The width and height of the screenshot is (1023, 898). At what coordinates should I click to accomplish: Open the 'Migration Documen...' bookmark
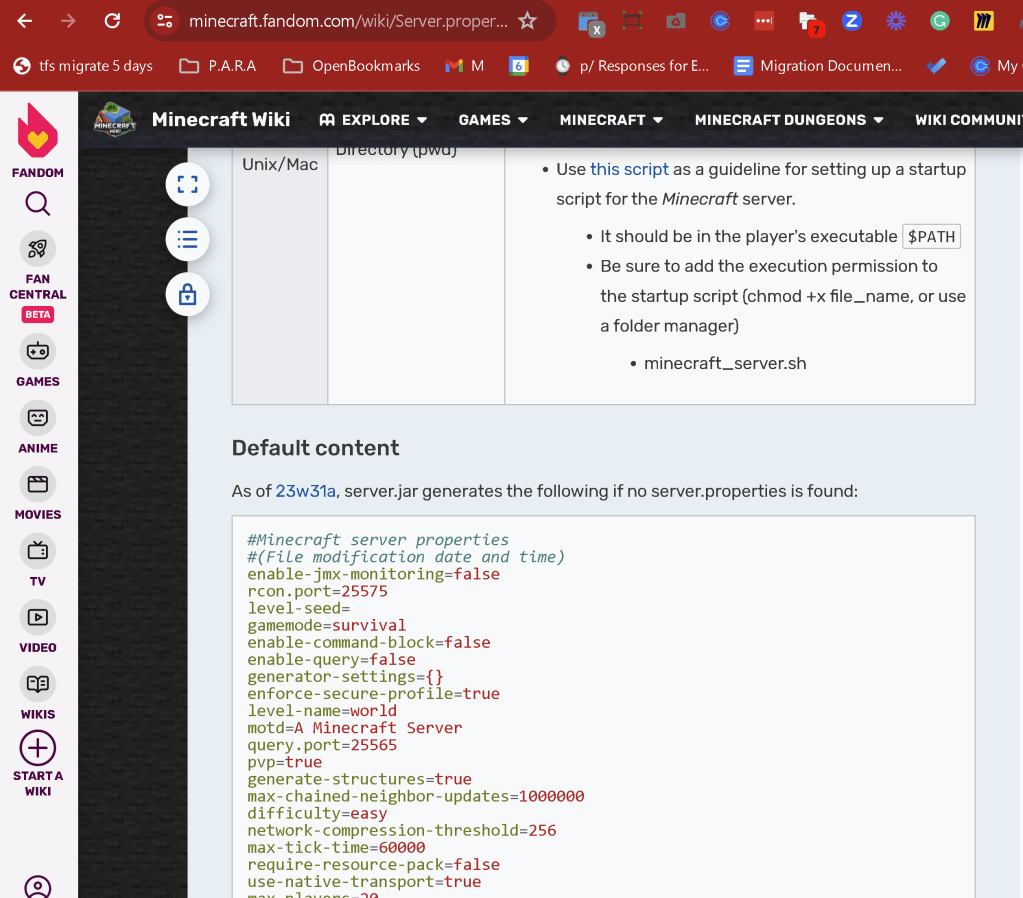click(818, 66)
